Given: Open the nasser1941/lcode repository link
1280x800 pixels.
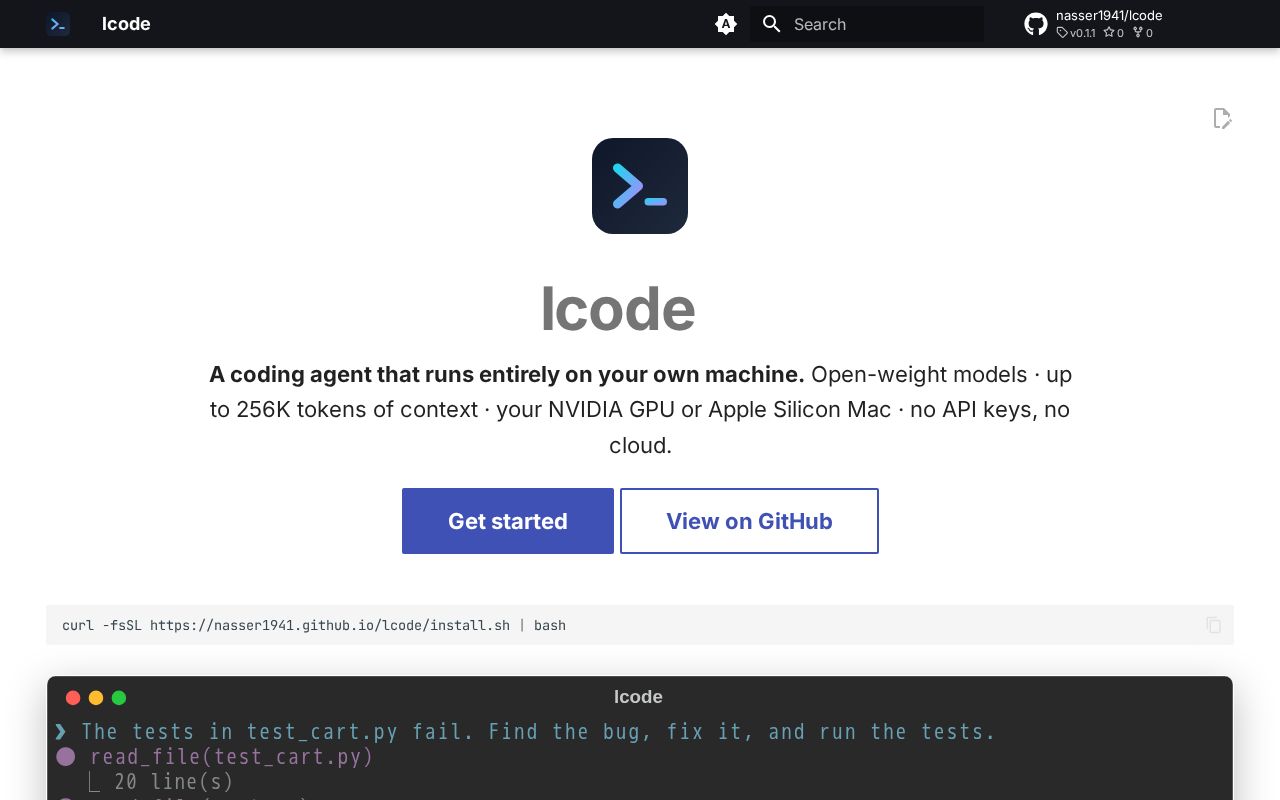Looking at the screenshot, I should (1109, 15).
